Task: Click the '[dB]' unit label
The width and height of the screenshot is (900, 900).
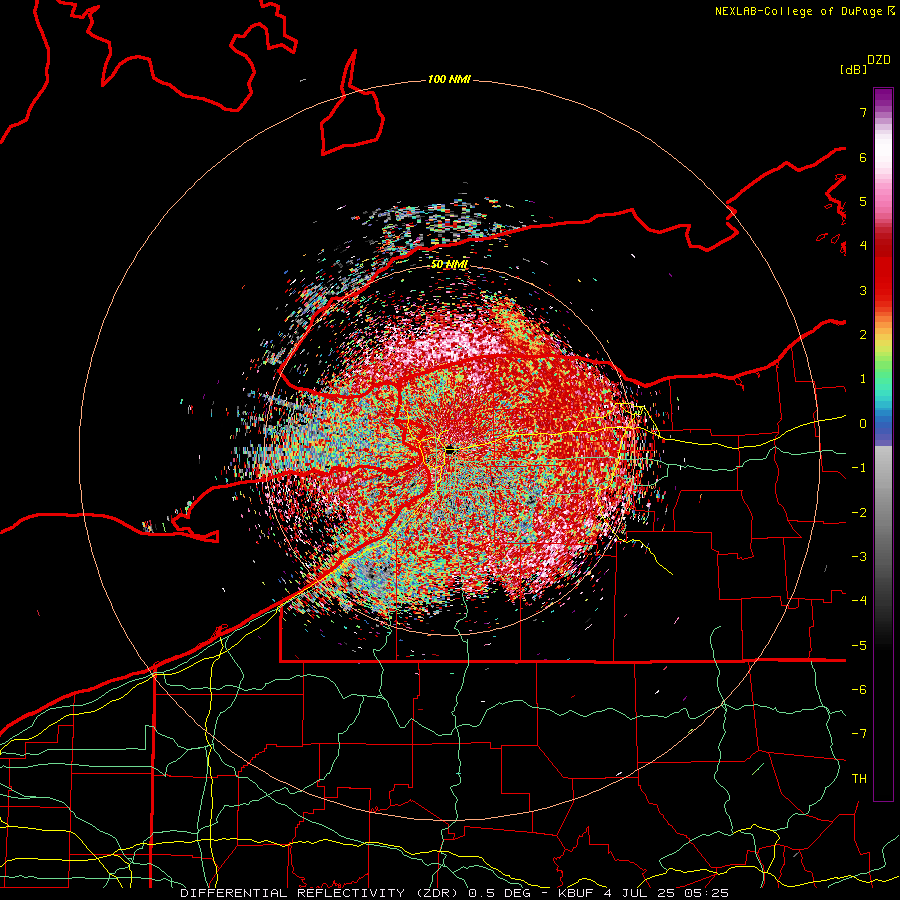Action: click(x=853, y=69)
